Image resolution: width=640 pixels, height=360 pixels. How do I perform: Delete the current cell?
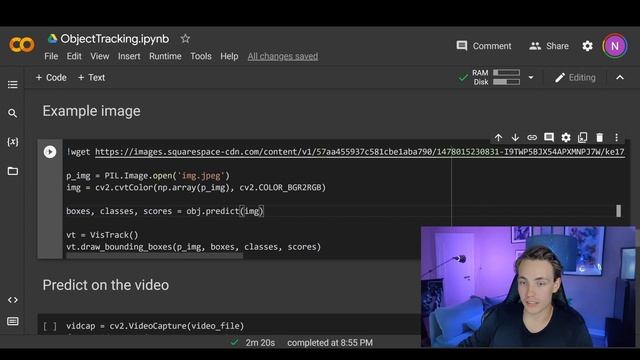600,138
